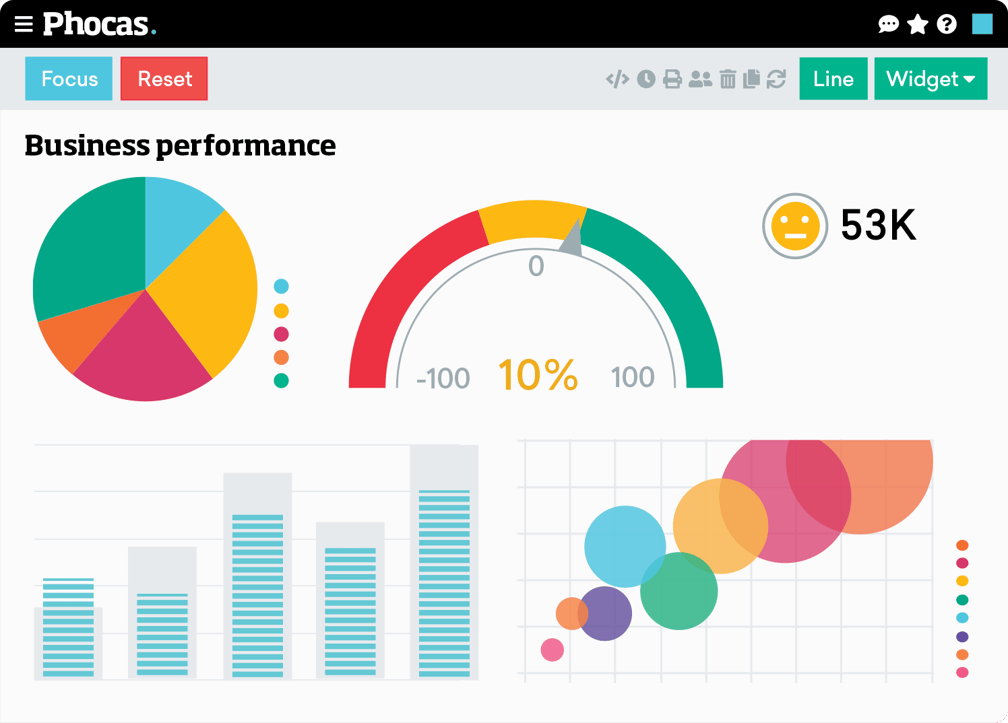Click the Focus button
1008x723 pixels.
[x=68, y=78]
